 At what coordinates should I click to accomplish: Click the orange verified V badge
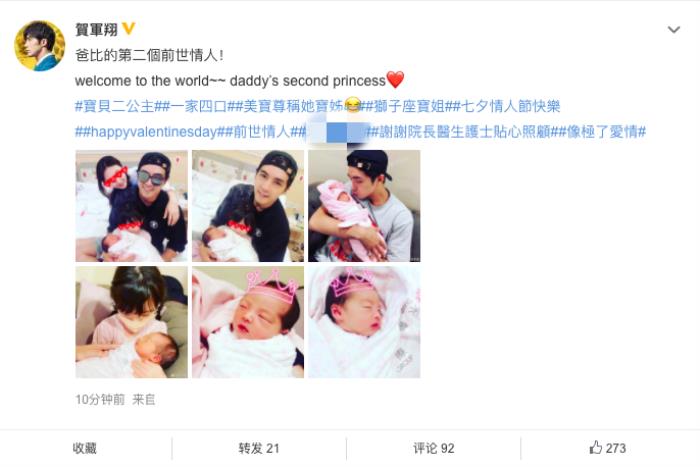click(129, 29)
